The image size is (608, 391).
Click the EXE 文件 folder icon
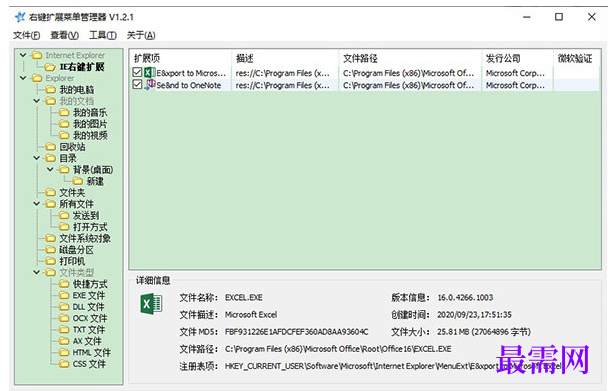[x=64, y=295]
